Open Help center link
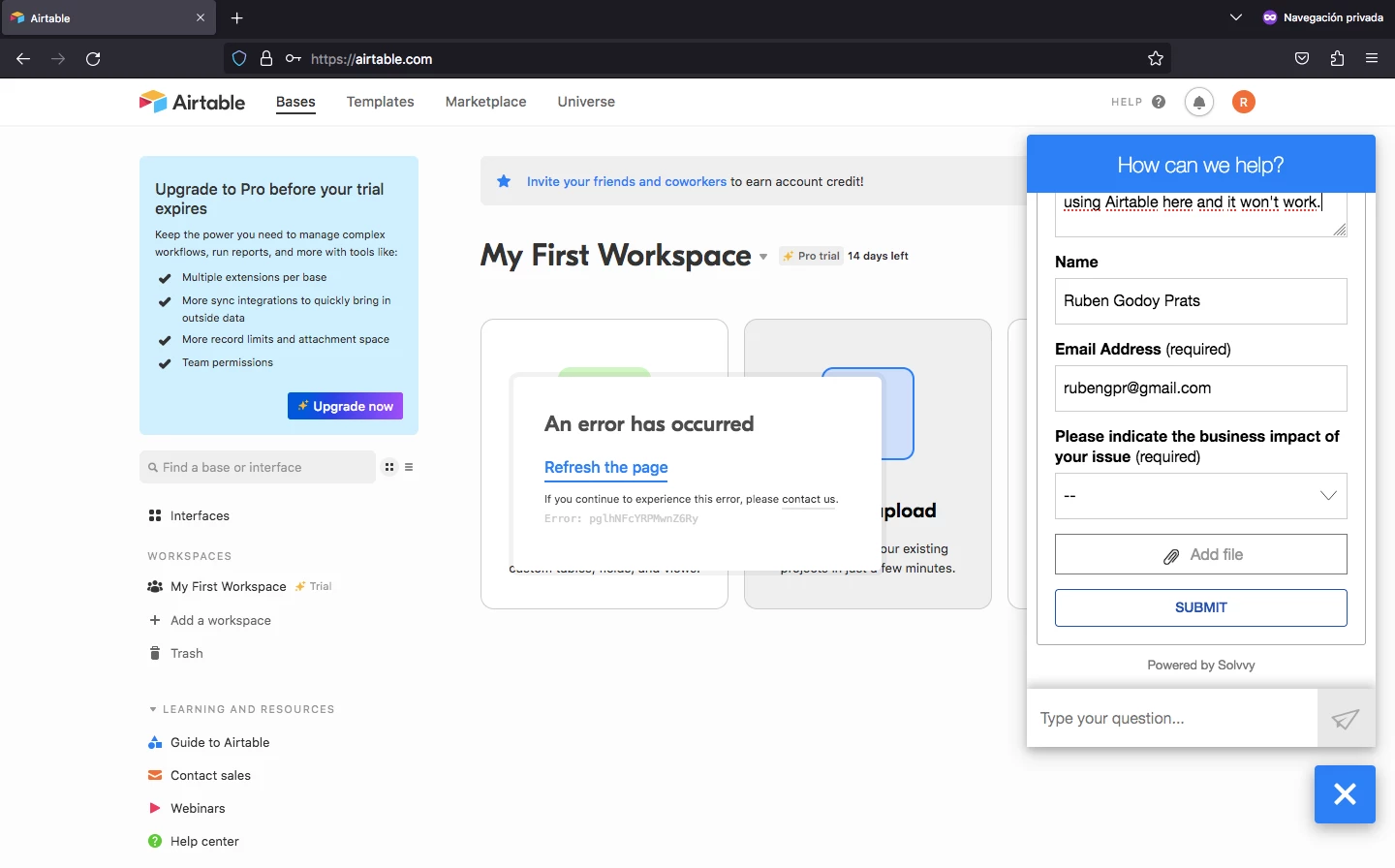Viewport: 1395px width, 868px height. (x=204, y=841)
